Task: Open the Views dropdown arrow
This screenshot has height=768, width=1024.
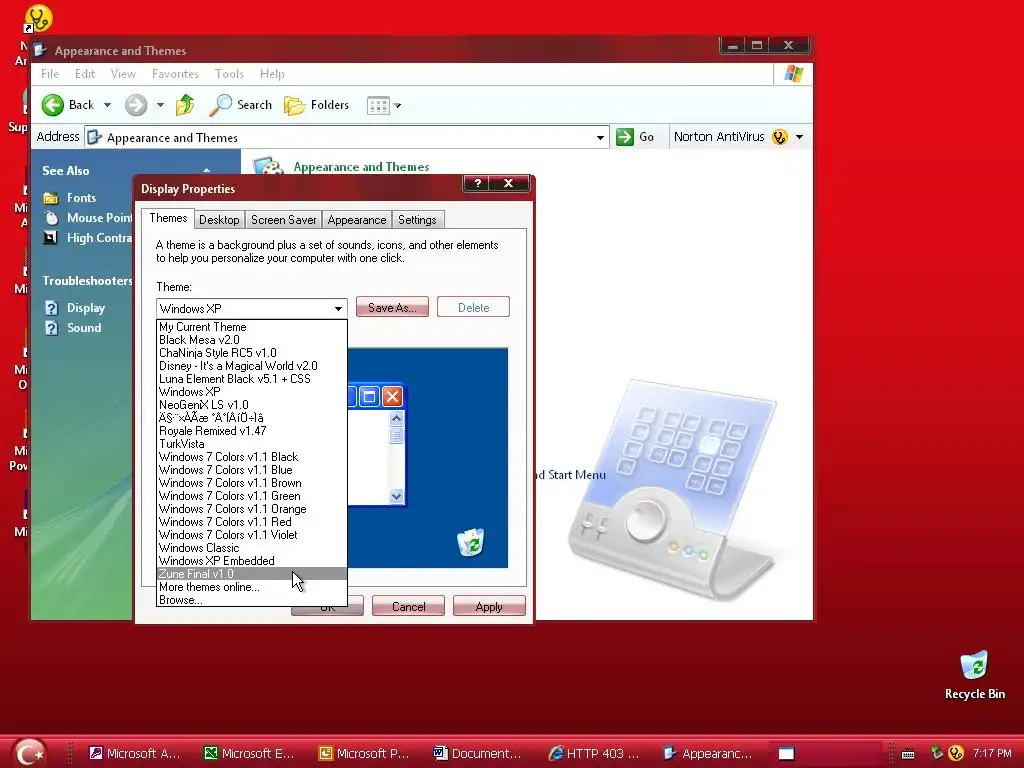Action: pyautogui.click(x=397, y=105)
